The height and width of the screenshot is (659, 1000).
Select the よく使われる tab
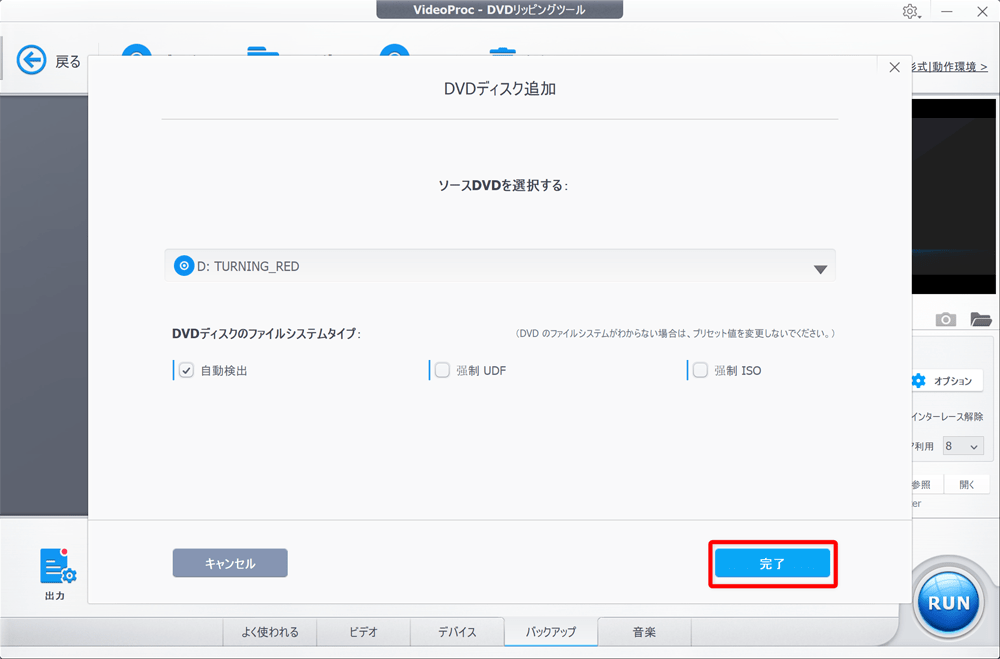(269, 632)
